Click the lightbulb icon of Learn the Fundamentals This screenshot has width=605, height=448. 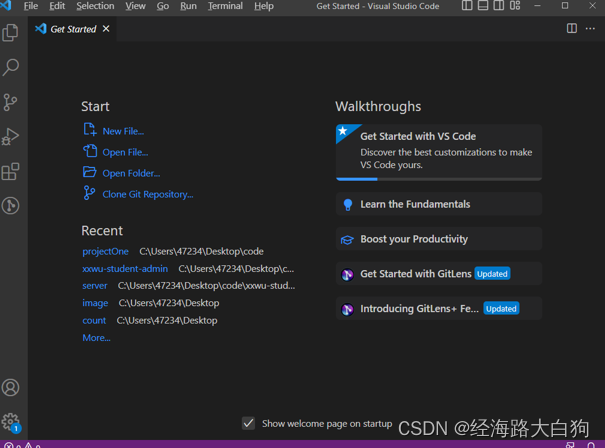point(348,205)
